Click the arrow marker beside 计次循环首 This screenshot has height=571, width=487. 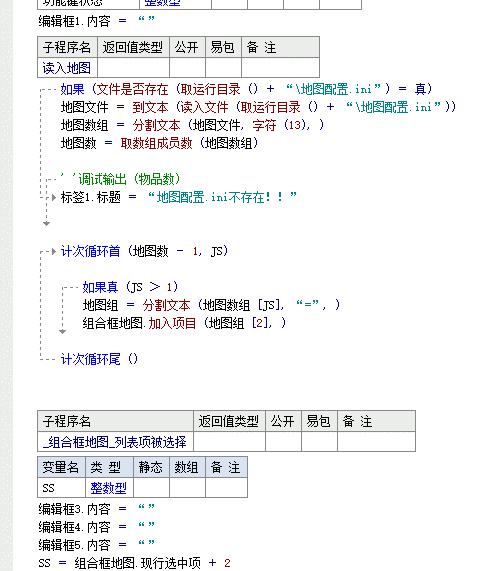[54, 251]
